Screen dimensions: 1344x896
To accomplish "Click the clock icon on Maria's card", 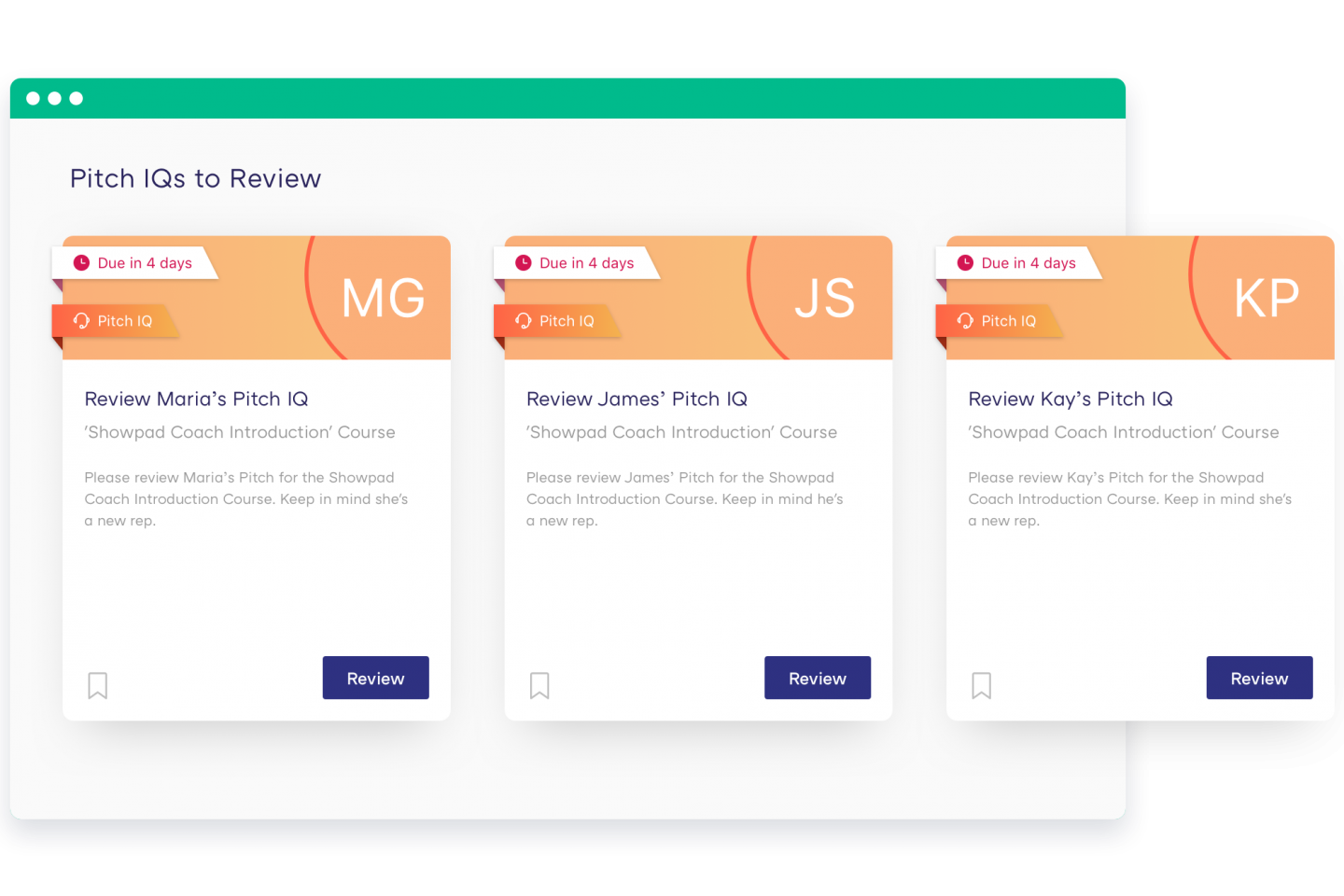I will point(81,263).
